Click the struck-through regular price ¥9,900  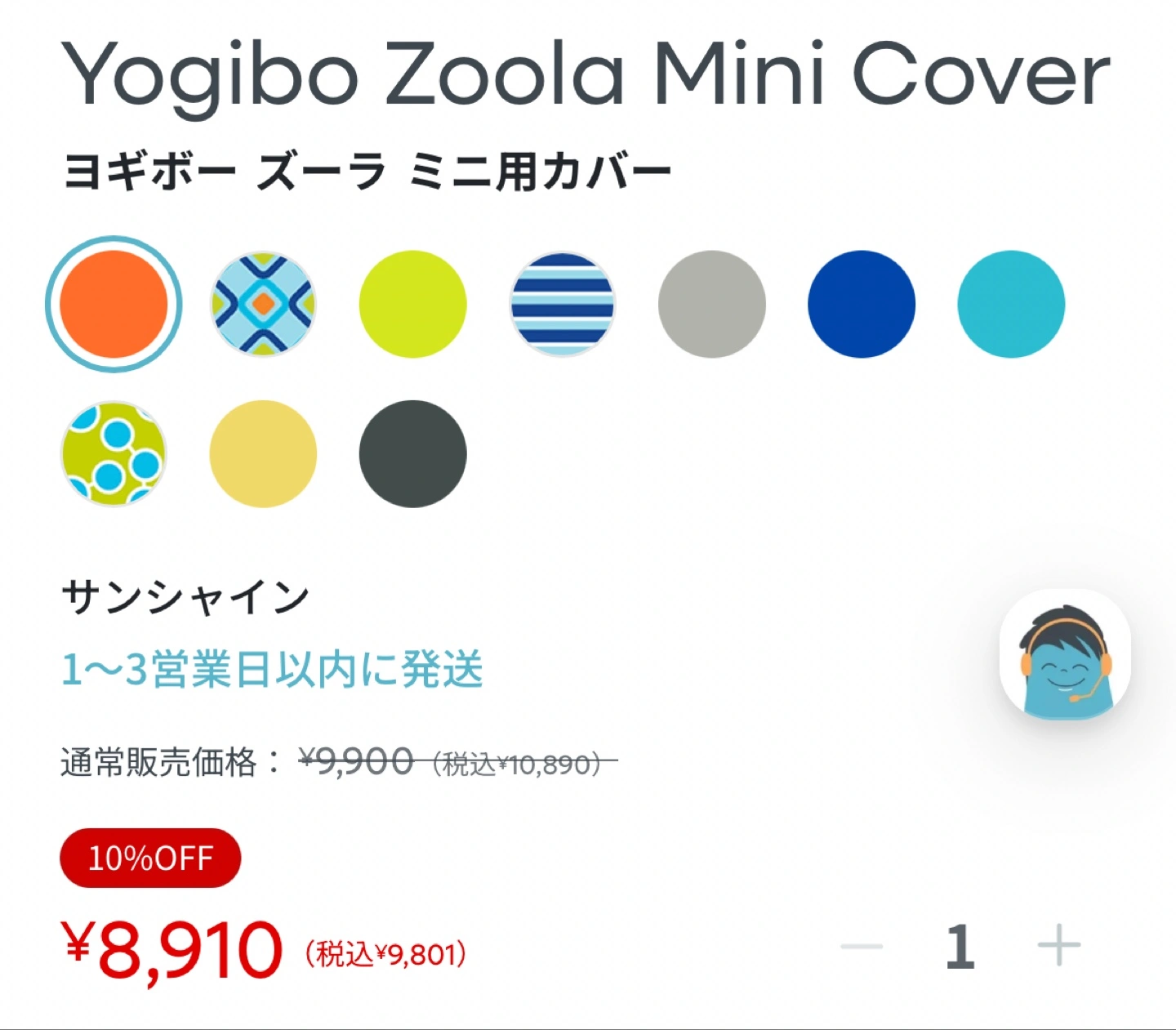tap(356, 761)
